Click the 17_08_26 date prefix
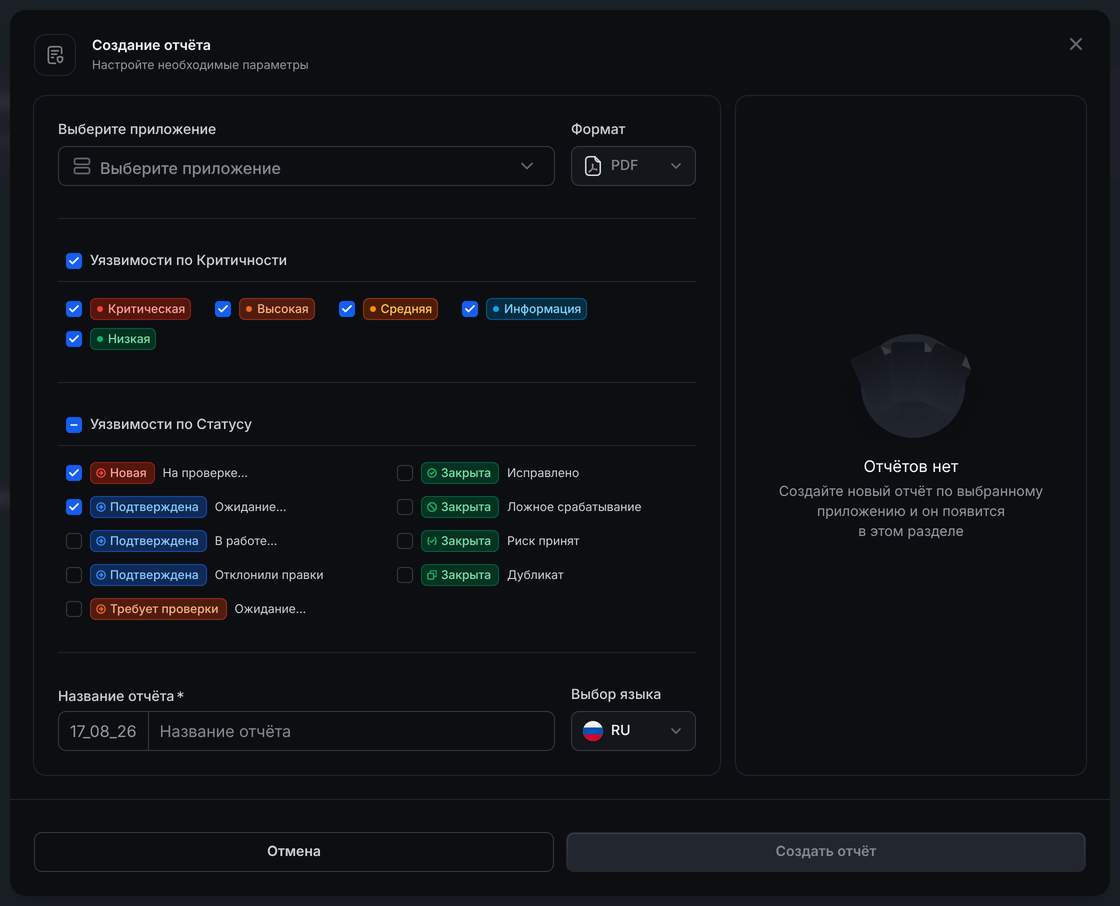 coord(103,732)
